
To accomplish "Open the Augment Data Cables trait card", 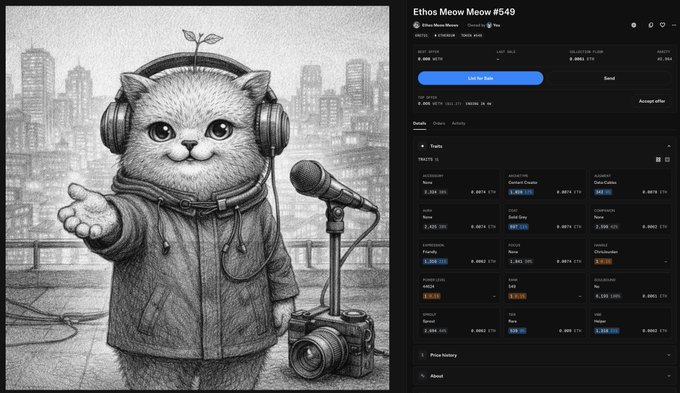I will click(631, 184).
